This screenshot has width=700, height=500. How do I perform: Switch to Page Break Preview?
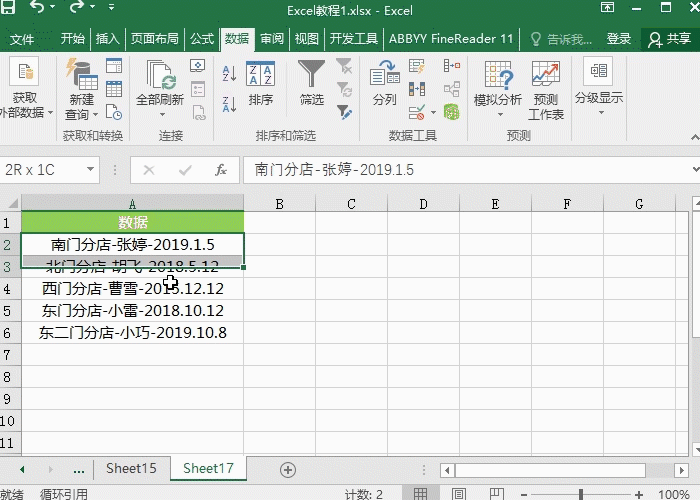496,493
